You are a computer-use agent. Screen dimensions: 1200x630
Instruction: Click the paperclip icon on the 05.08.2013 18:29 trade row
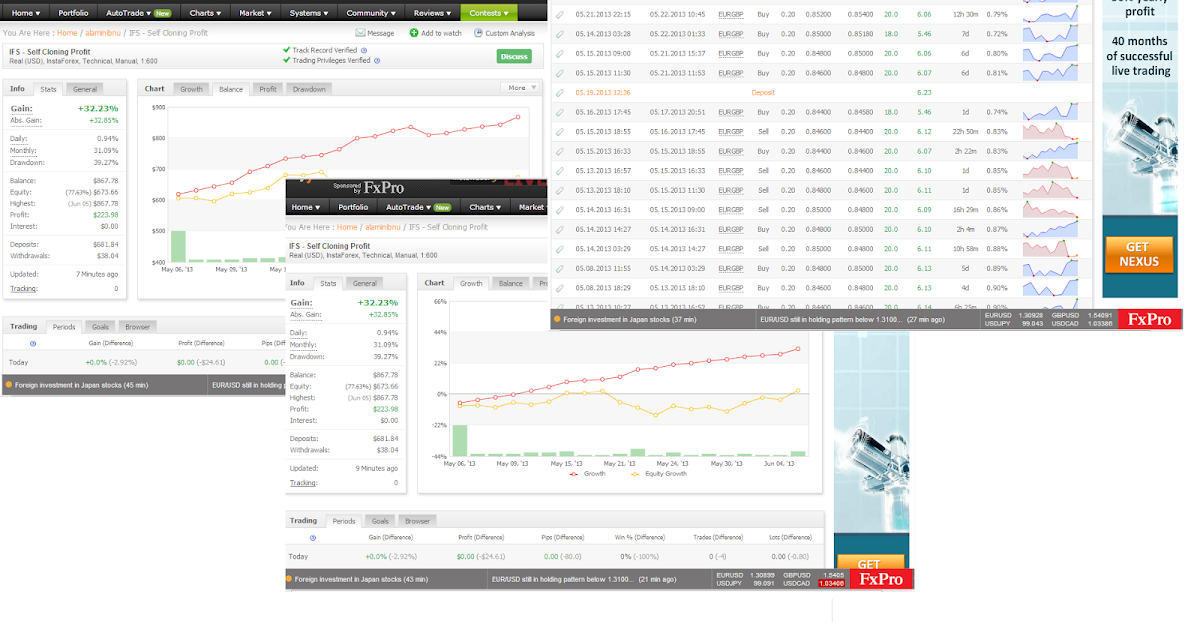(x=559, y=287)
